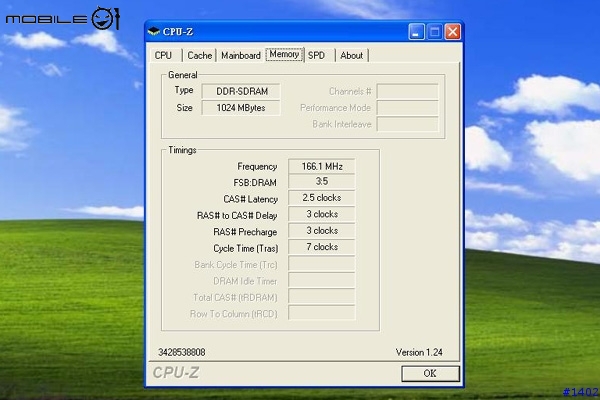Image resolution: width=600 pixels, height=400 pixels.
Task: Click the RAS# to CAS# Delay value
Action: tap(322, 214)
